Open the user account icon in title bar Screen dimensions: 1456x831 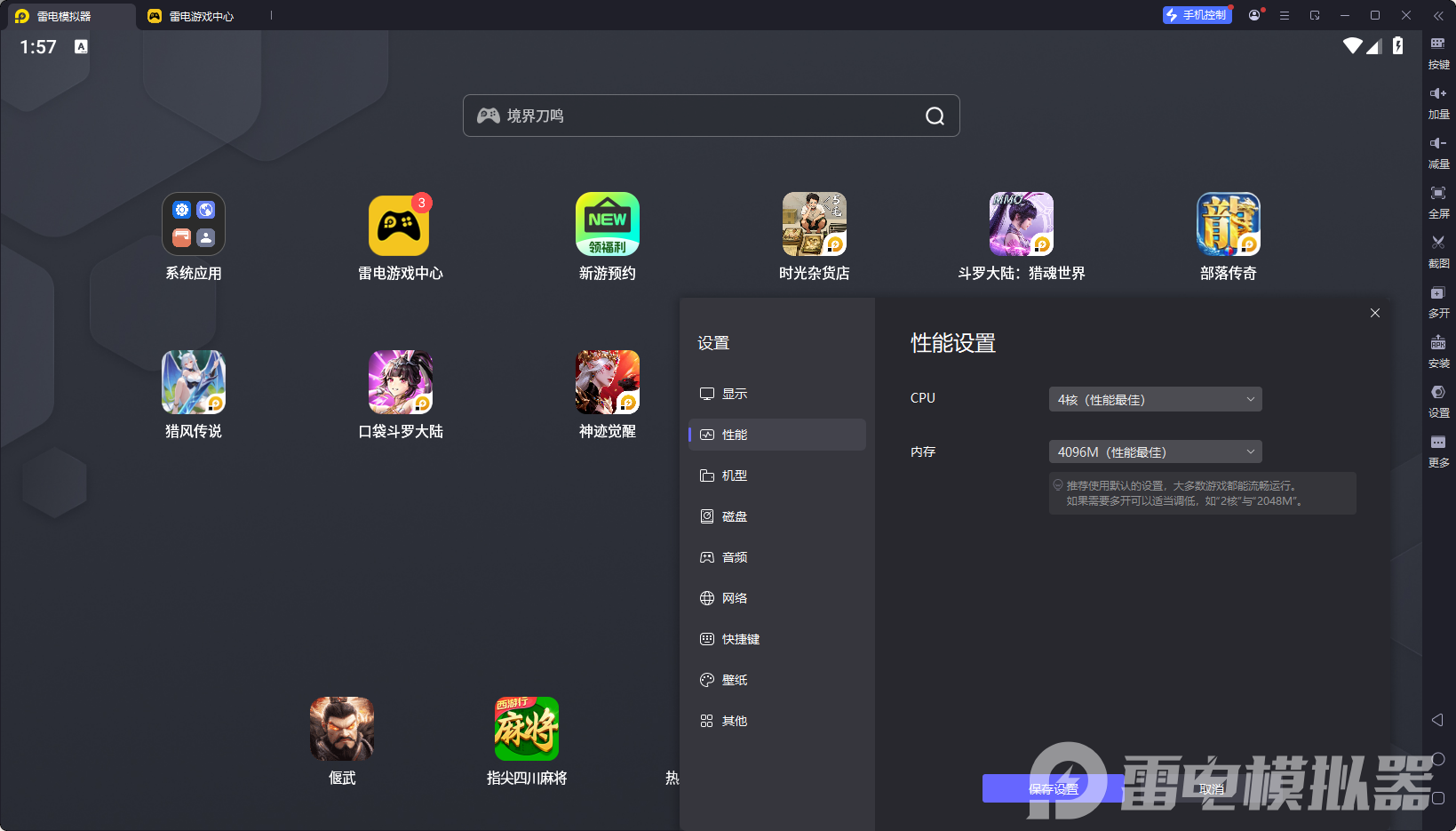pos(1254,15)
